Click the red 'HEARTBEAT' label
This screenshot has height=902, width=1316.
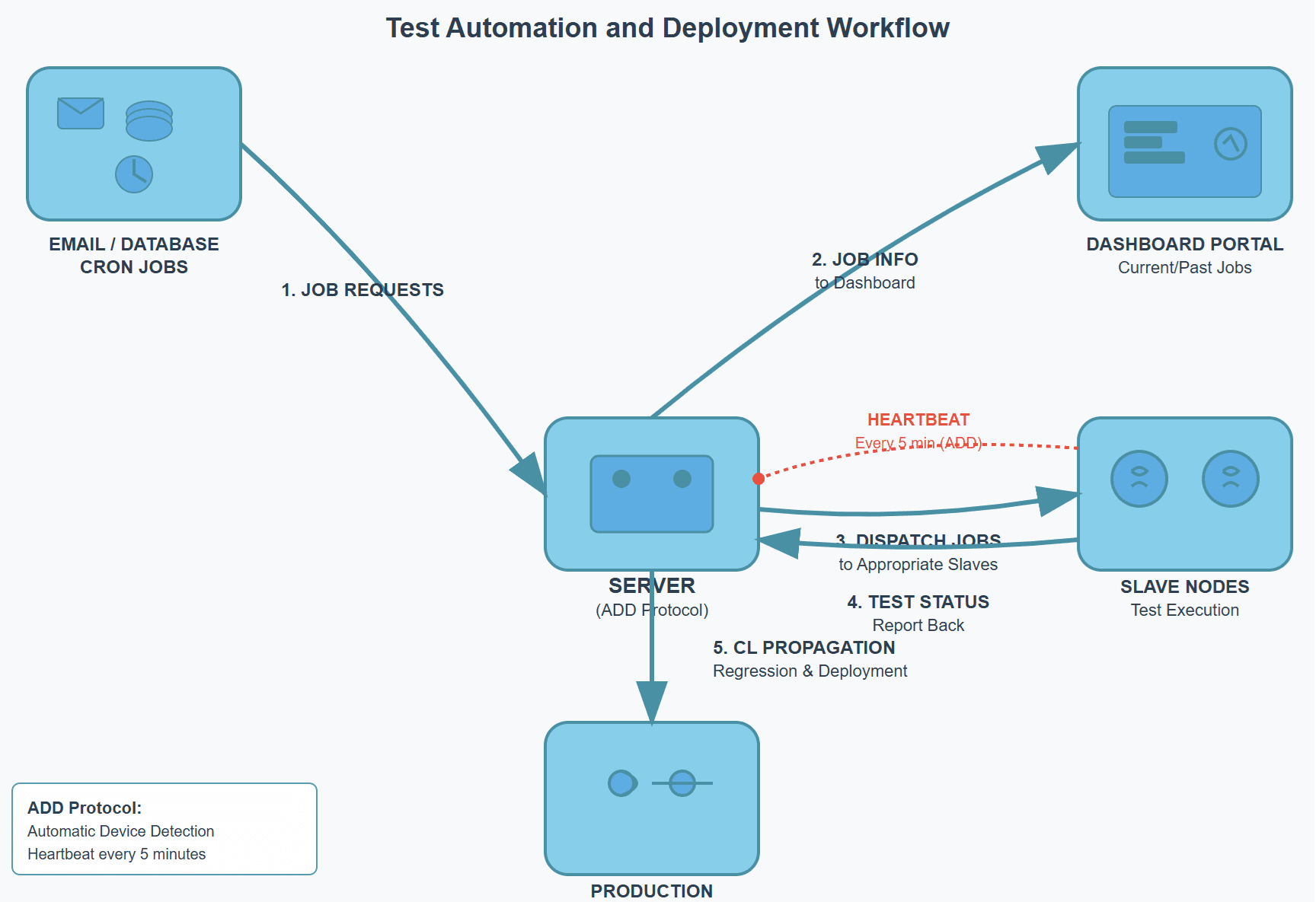[x=918, y=419]
